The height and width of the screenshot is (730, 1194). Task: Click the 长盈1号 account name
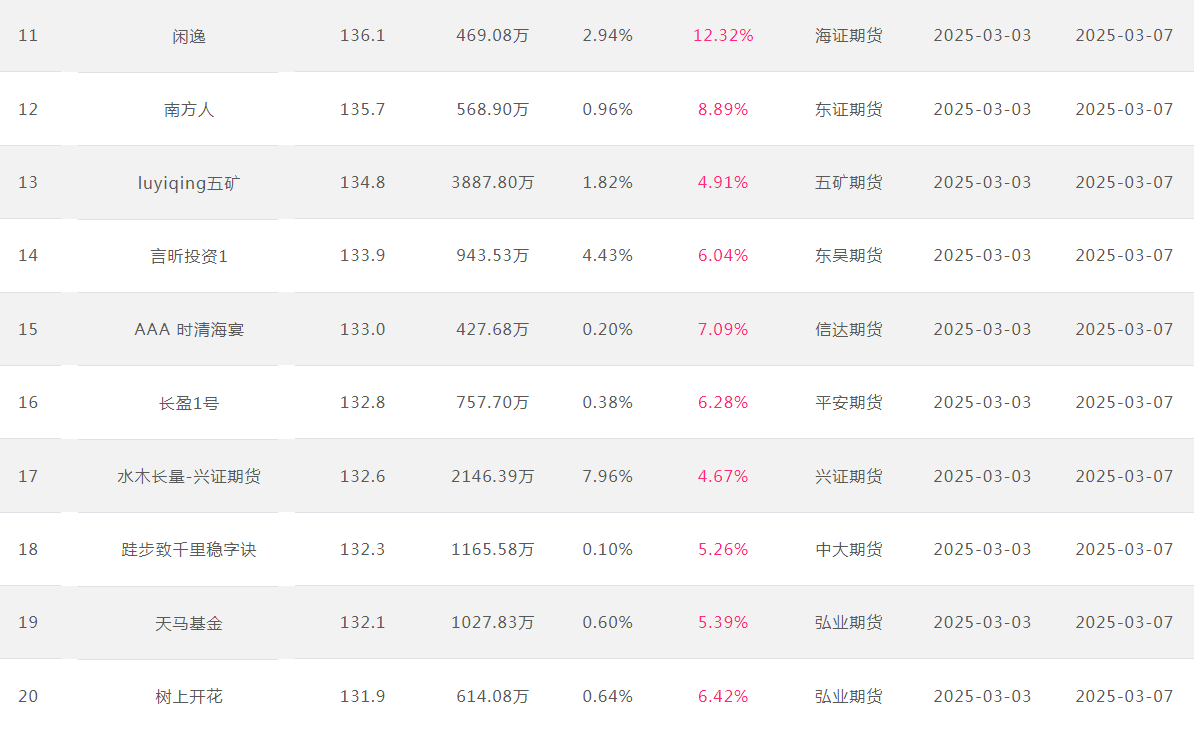tap(189, 403)
